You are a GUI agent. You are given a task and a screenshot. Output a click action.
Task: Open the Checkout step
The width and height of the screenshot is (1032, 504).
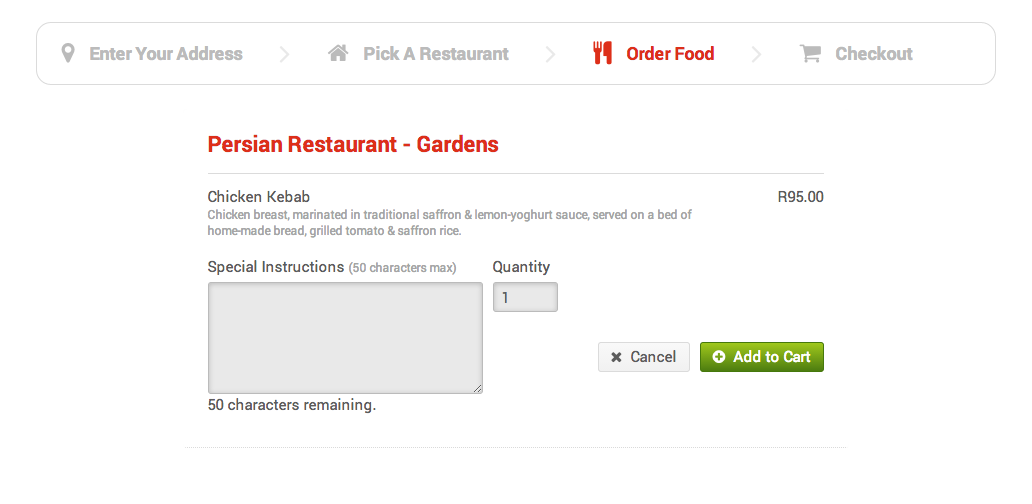874,54
